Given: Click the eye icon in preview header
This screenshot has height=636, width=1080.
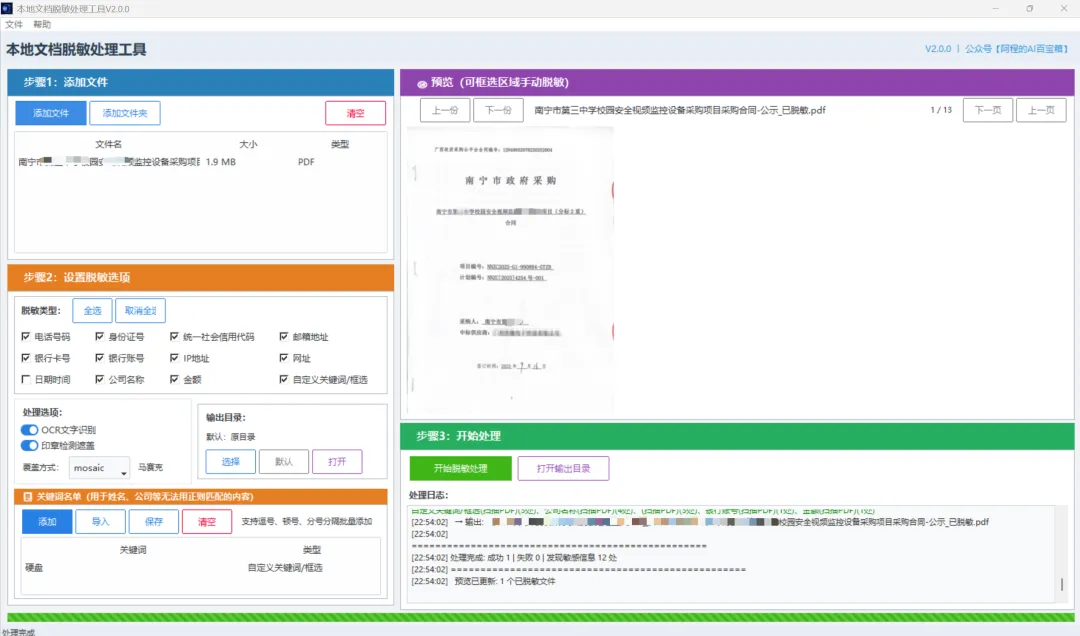Looking at the screenshot, I should pyautogui.click(x=422, y=83).
